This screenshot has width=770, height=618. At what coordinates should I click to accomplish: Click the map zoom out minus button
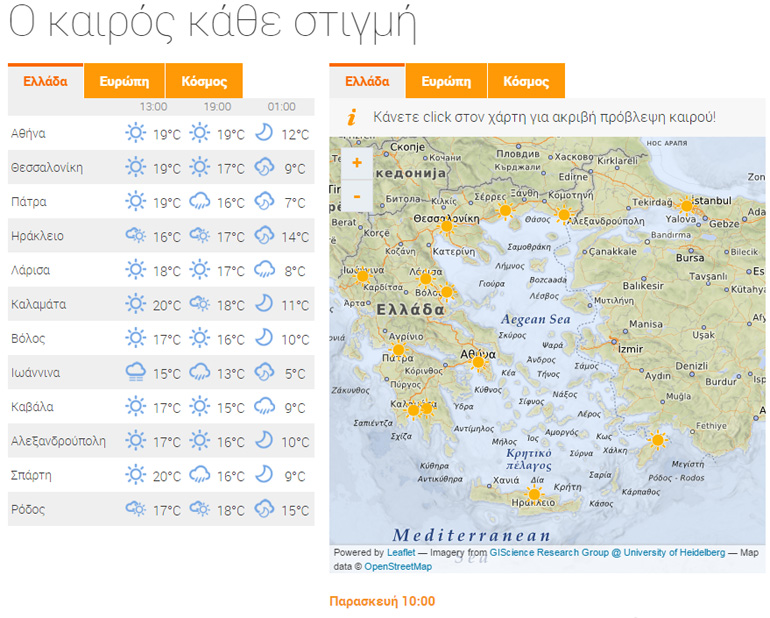[357, 196]
